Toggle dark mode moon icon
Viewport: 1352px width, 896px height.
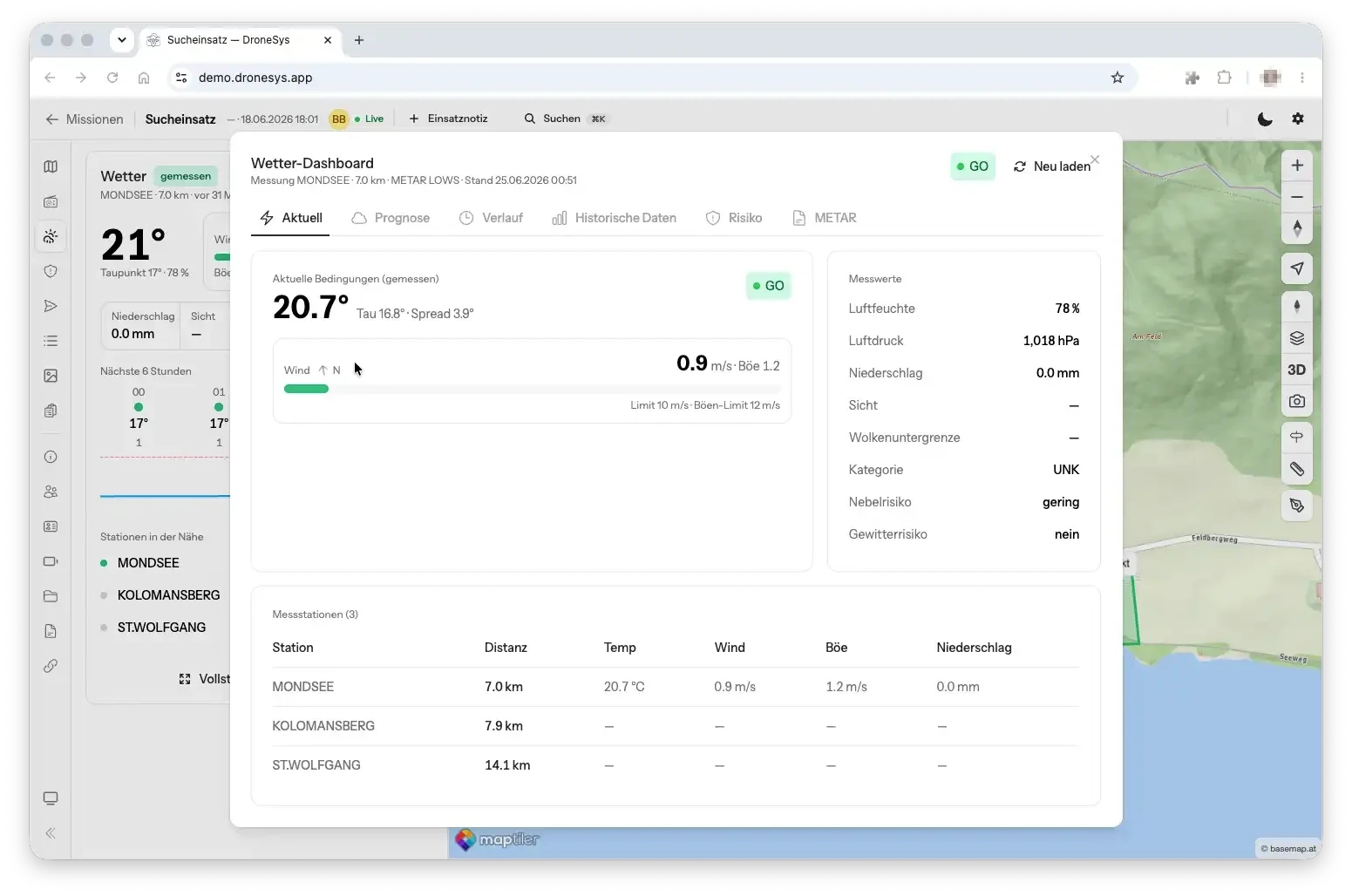click(1265, 119)
